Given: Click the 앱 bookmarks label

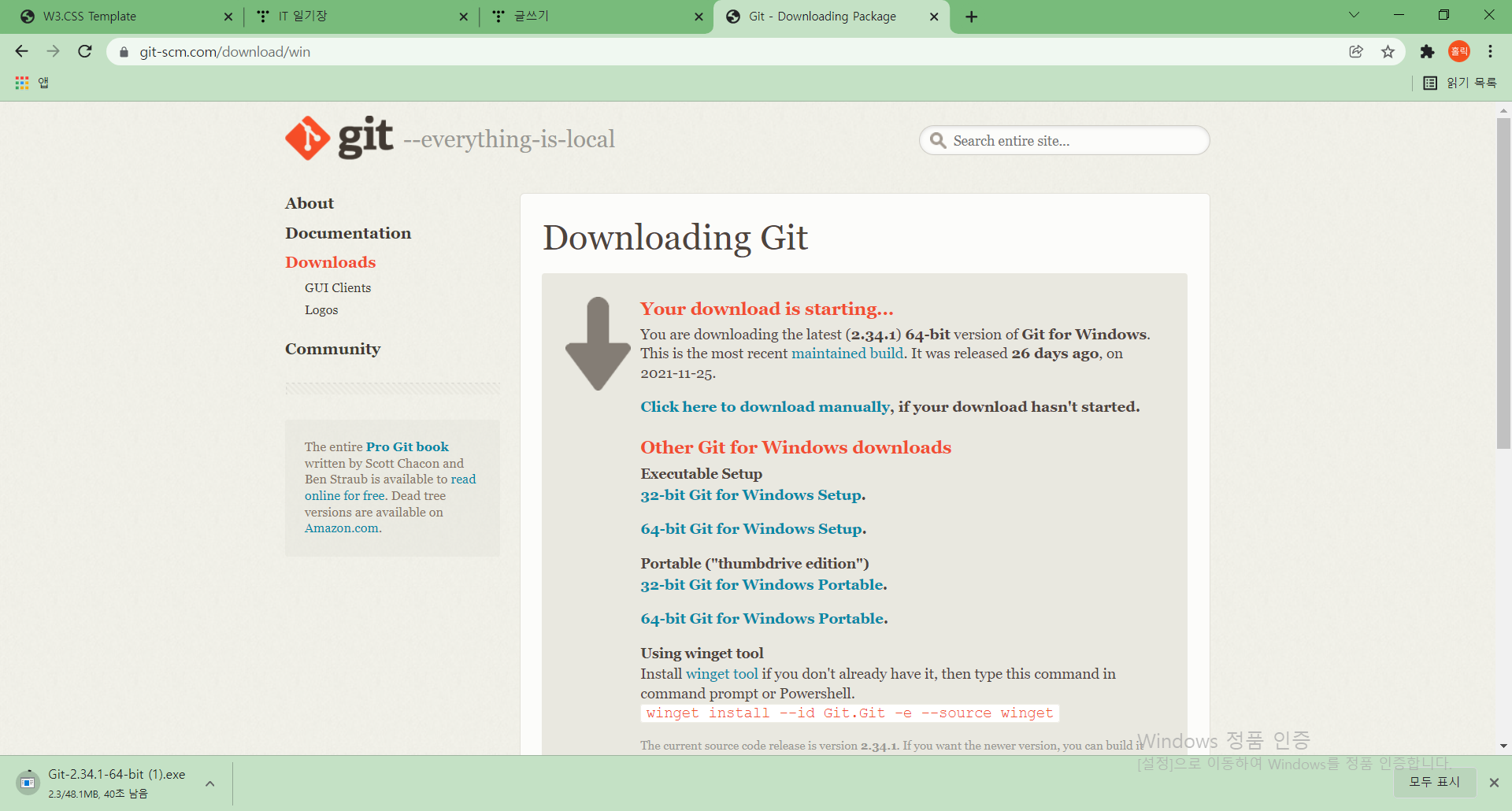Looking at the screenshot, I should (43, 83).
